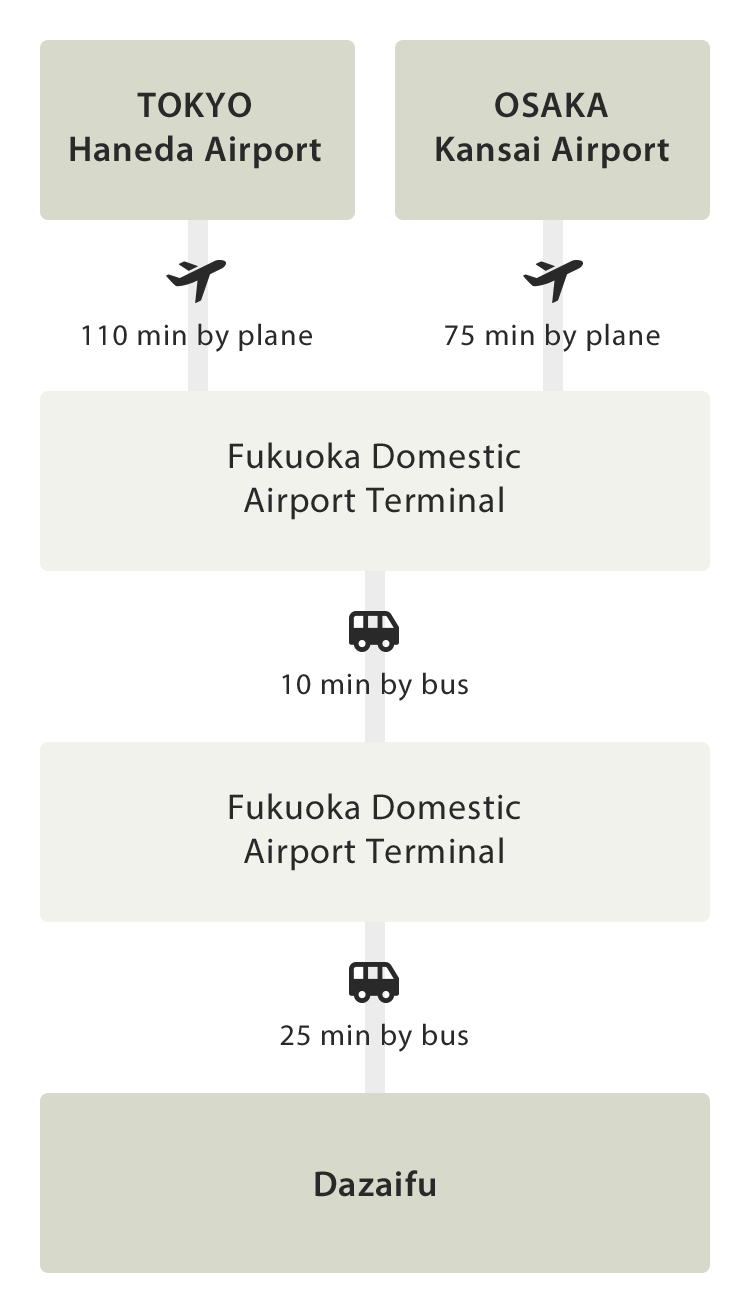Click the bus icon above 10 min label

[x=374, y=631]
